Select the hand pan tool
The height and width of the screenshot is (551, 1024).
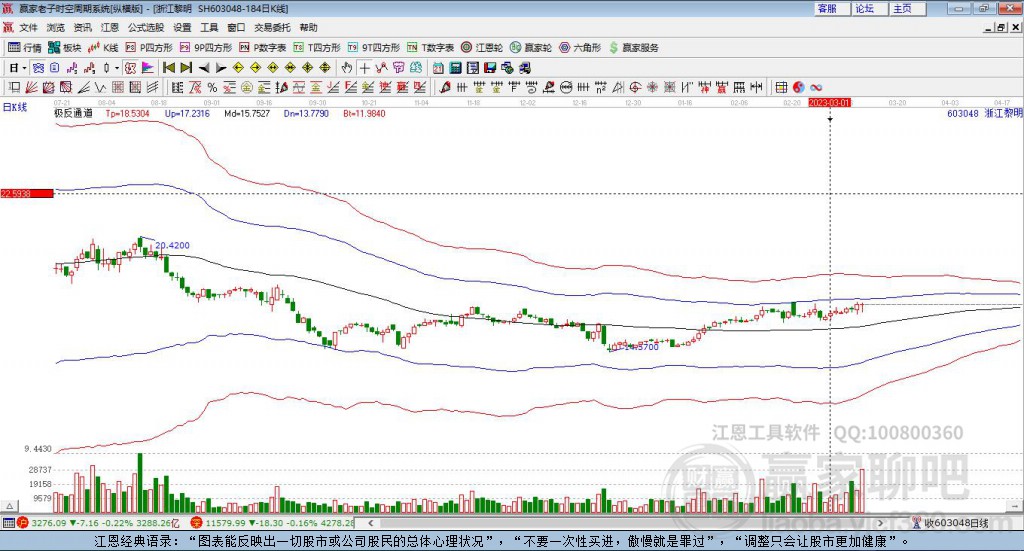(347, 68)
